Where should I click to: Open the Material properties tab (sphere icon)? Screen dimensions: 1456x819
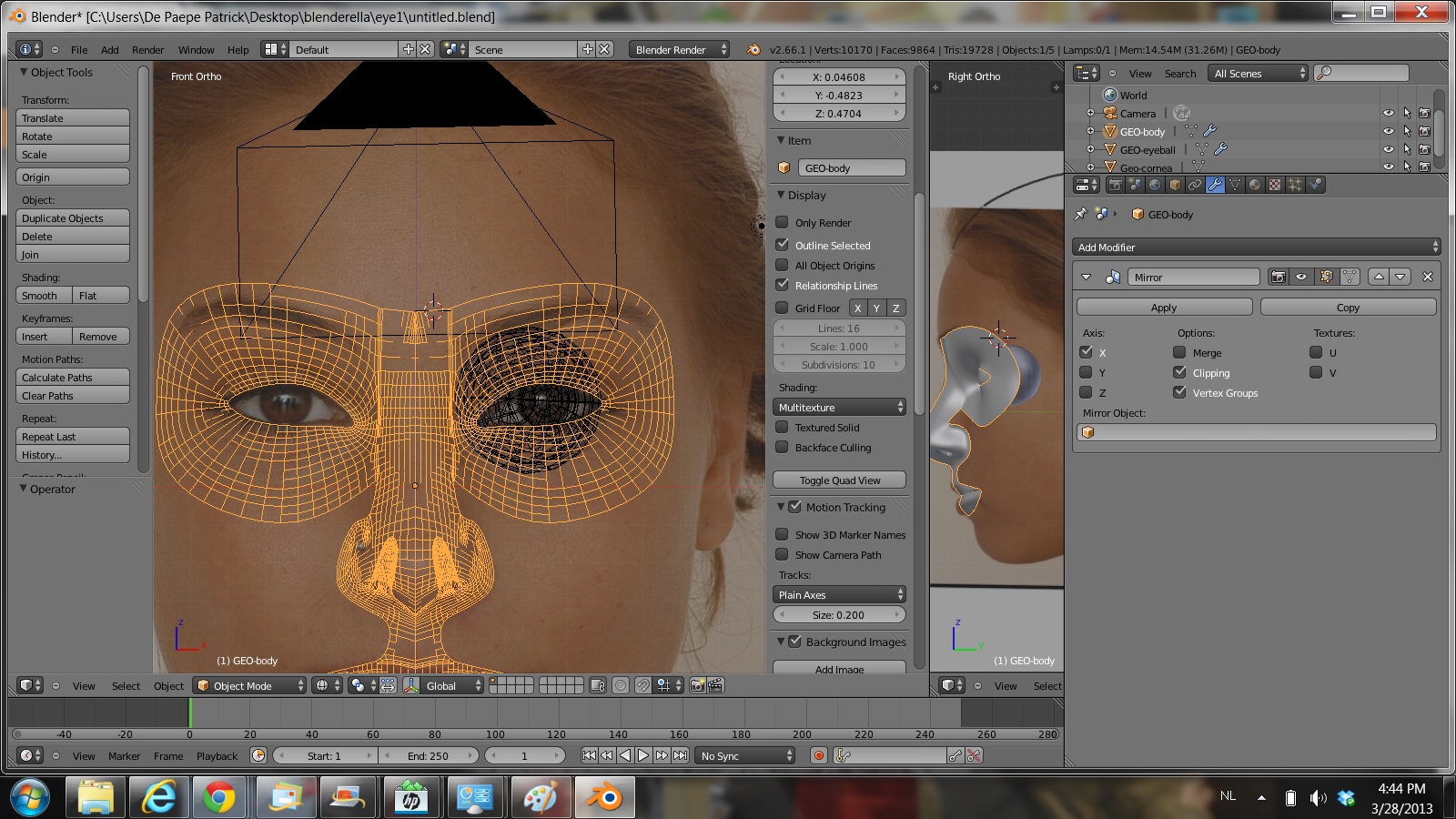[x=1255, y=185]
